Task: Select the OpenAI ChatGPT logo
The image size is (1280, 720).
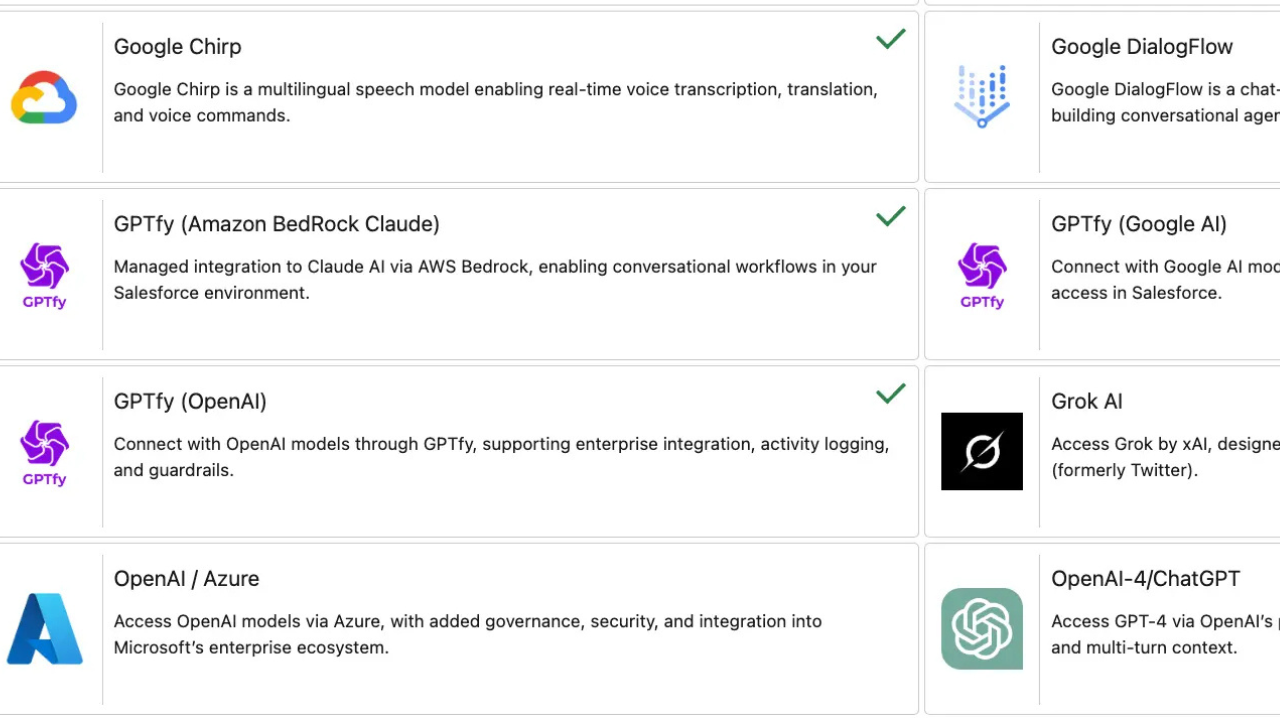Action: [x=982, y=628]
